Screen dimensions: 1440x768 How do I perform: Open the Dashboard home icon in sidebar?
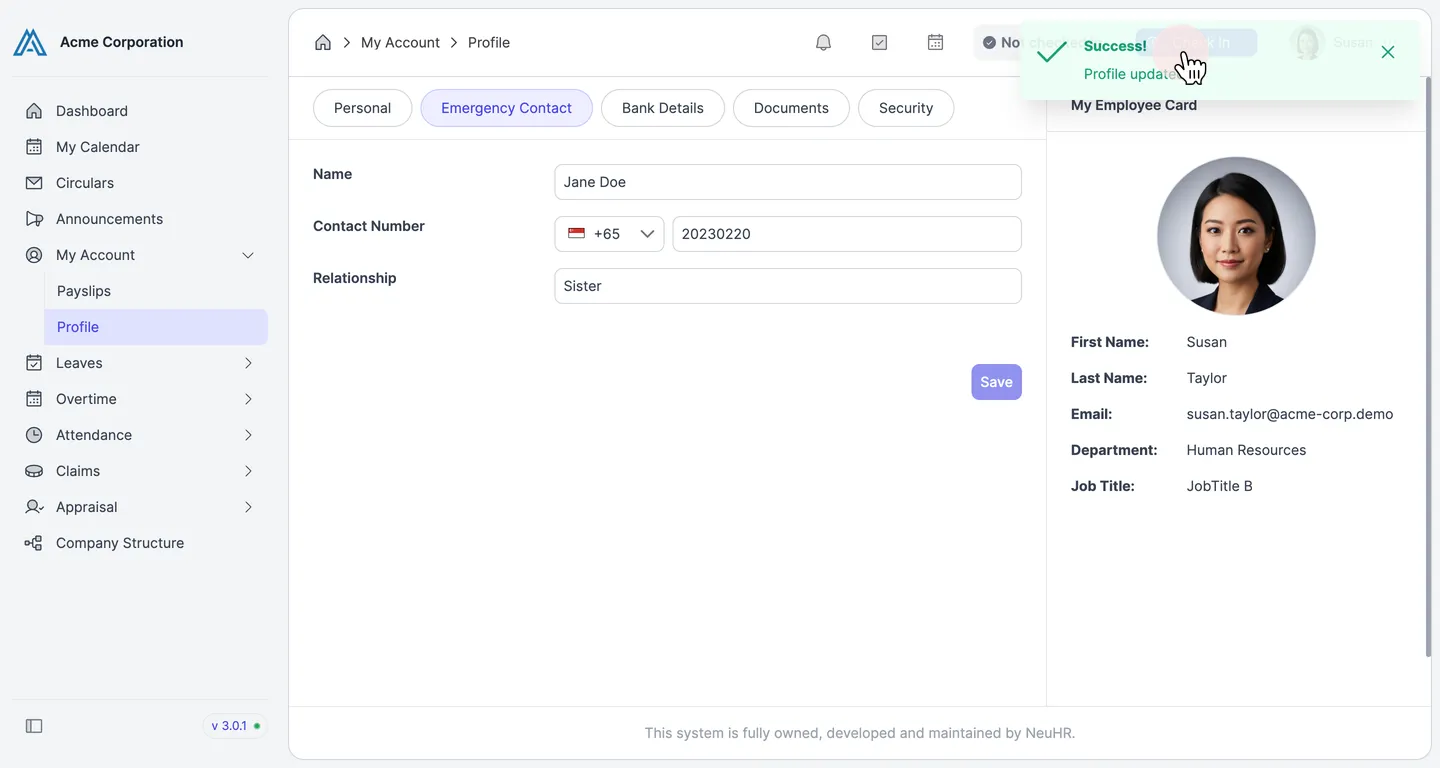[34, 111]
